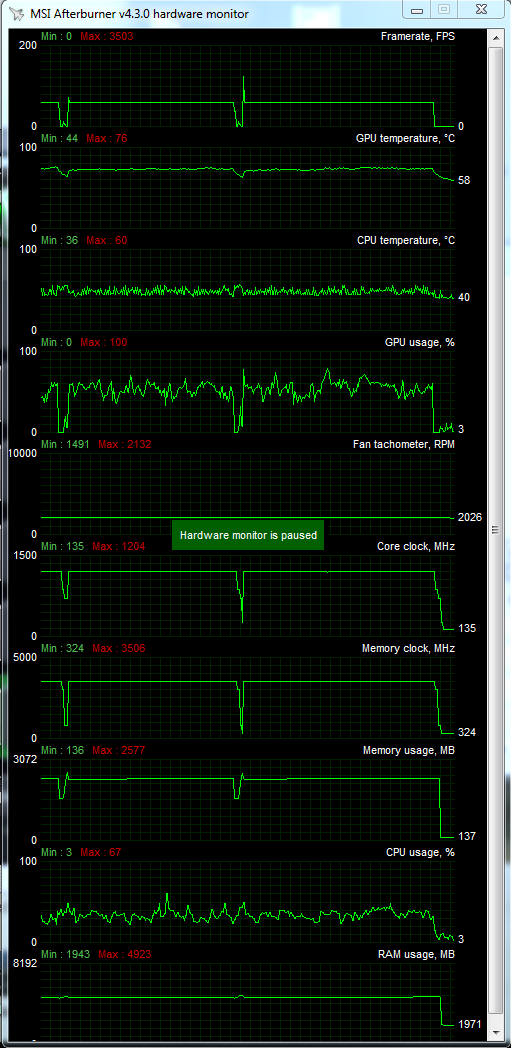
Task: Close the hardware monitor window
Action: pyautogui.click(x=480, y=9)
